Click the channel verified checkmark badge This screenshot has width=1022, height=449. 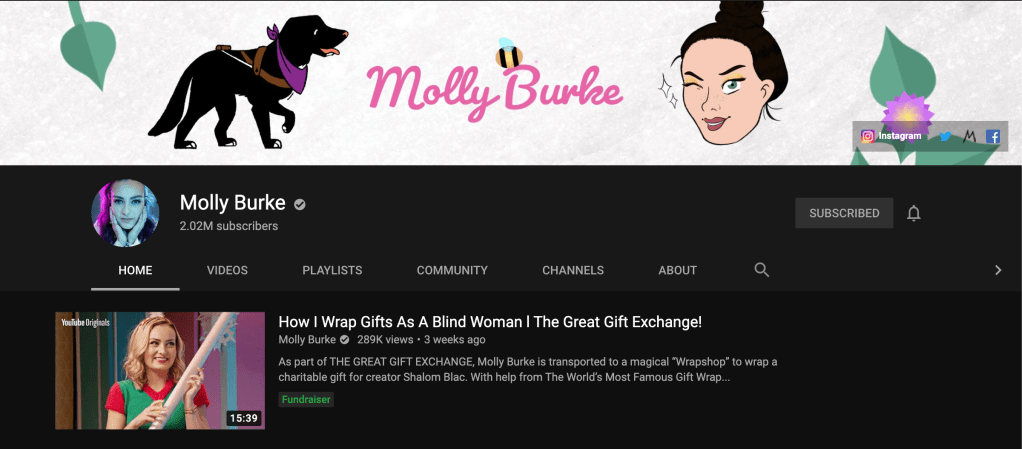pos(299,204)
